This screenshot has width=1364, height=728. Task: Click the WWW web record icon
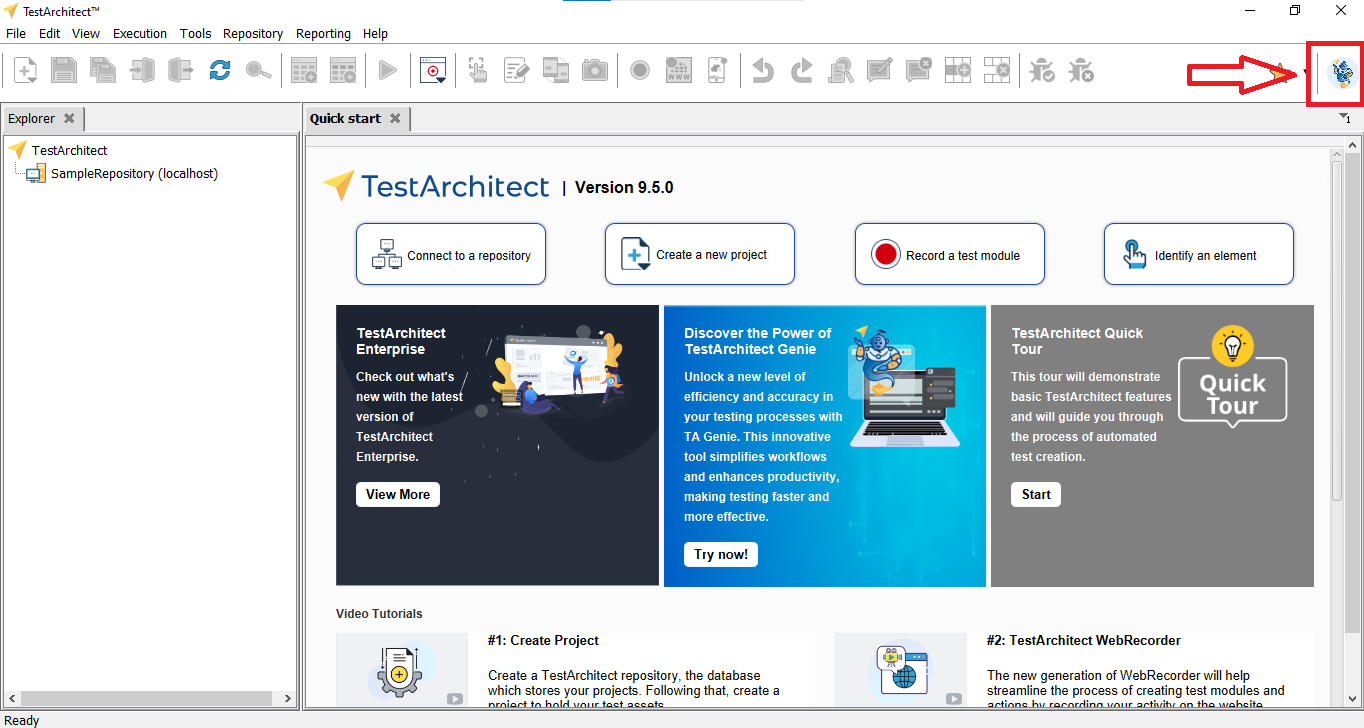point(679,70)
